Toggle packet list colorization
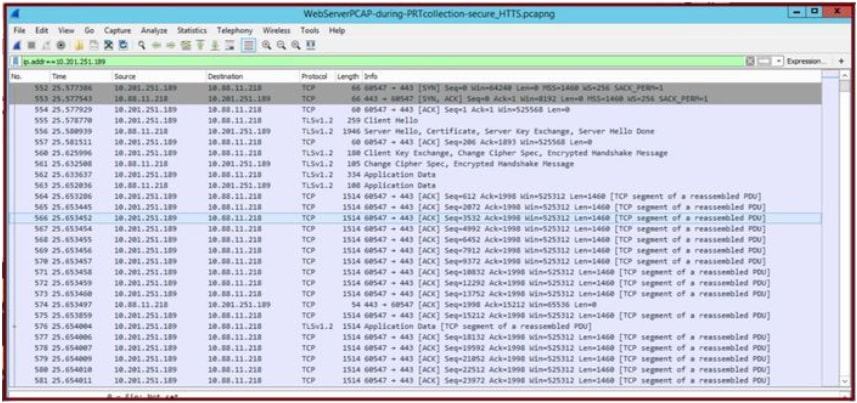 [248, 45]
